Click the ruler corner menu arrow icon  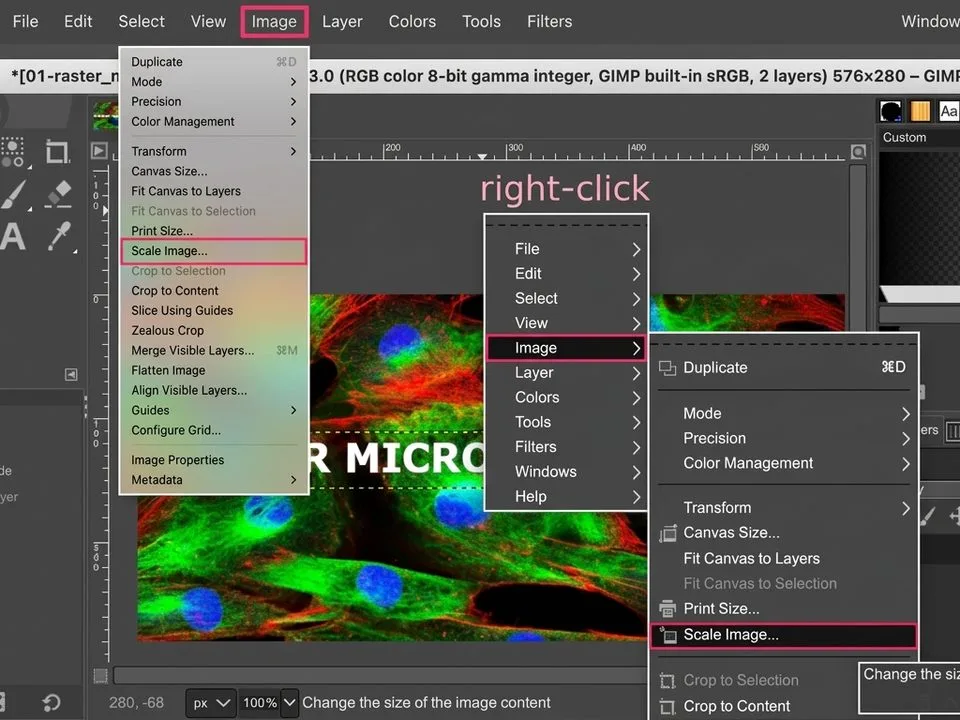click(99, 151)
